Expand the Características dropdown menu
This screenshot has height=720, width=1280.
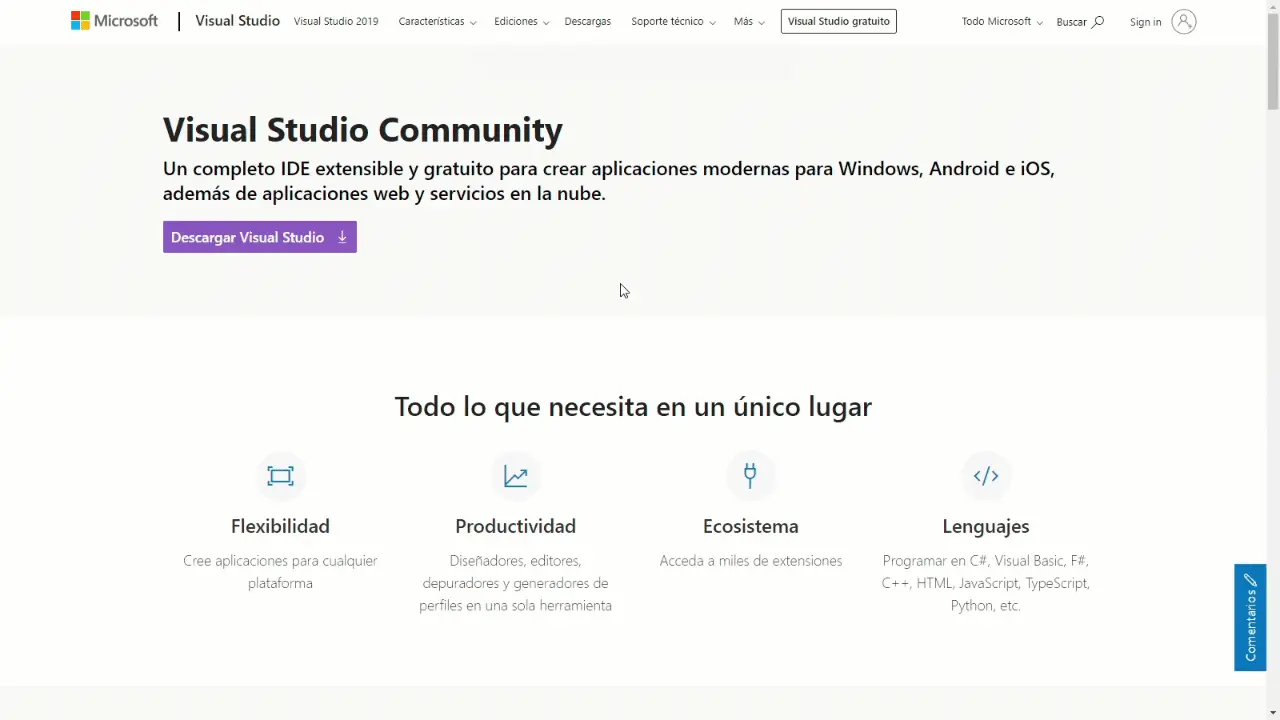(437, 22)
